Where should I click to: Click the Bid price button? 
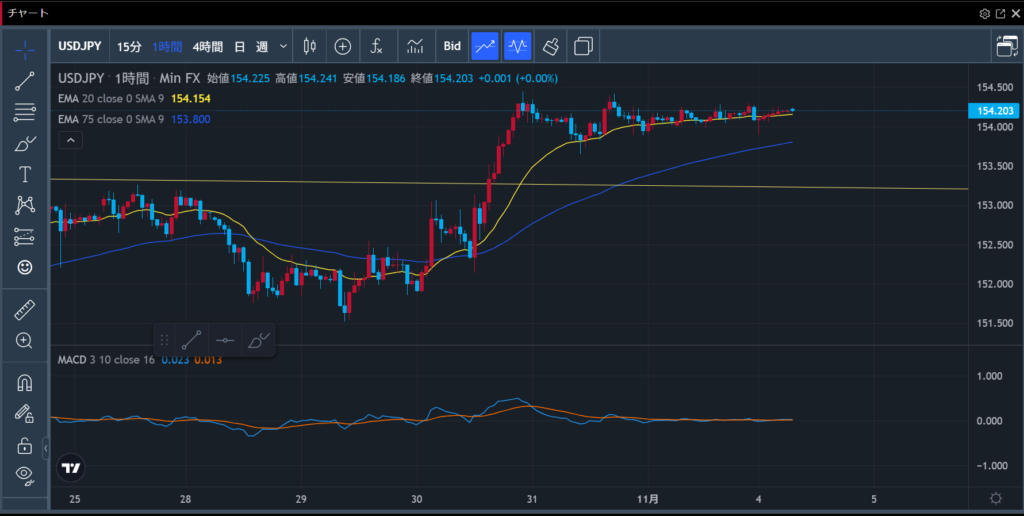click(x=452, y=46)
